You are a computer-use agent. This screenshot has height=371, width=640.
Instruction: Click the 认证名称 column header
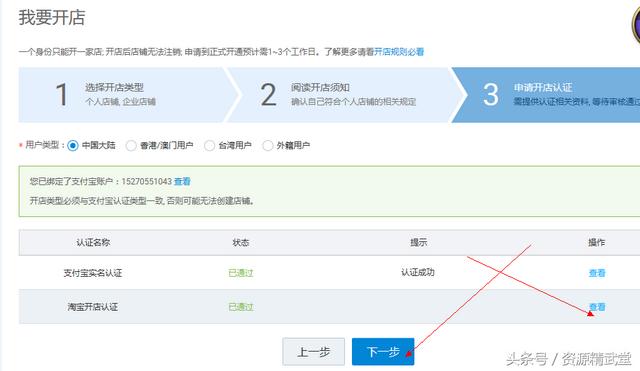tap(93, 242)
